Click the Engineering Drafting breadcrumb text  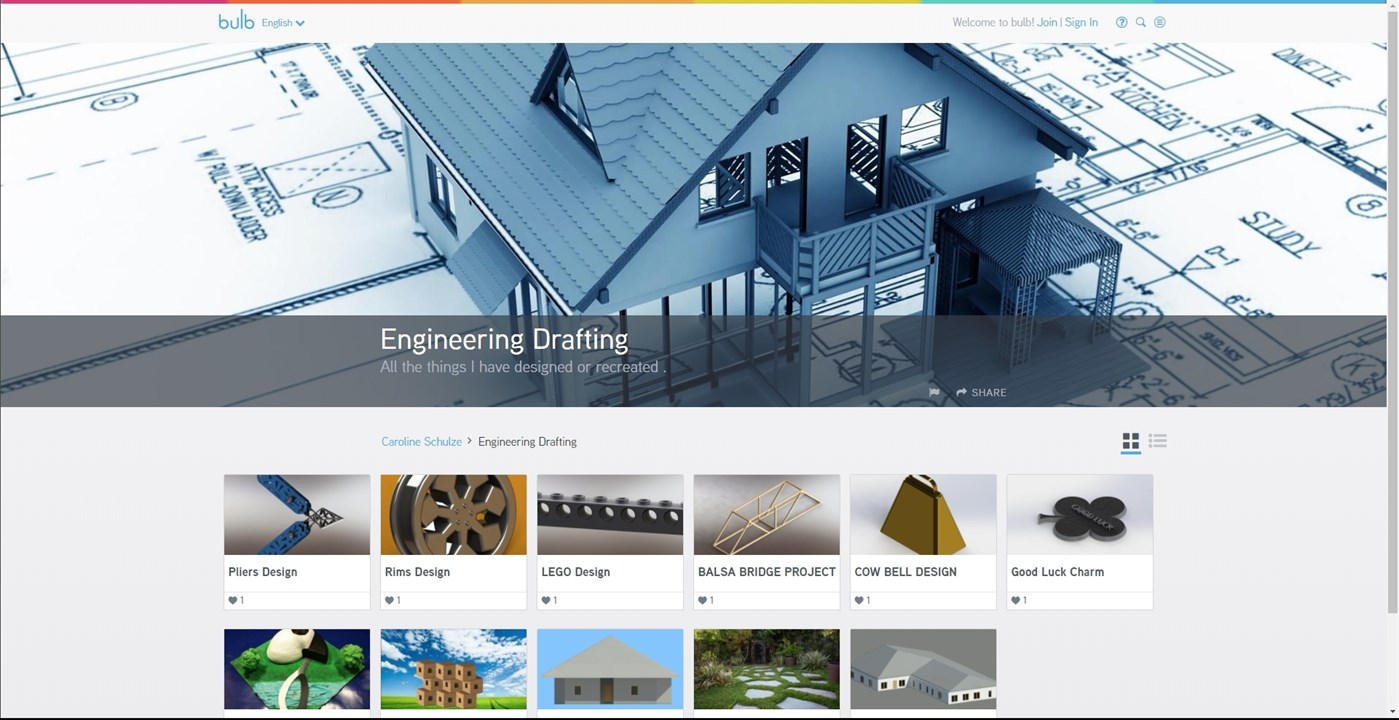(x=527, y=441)
